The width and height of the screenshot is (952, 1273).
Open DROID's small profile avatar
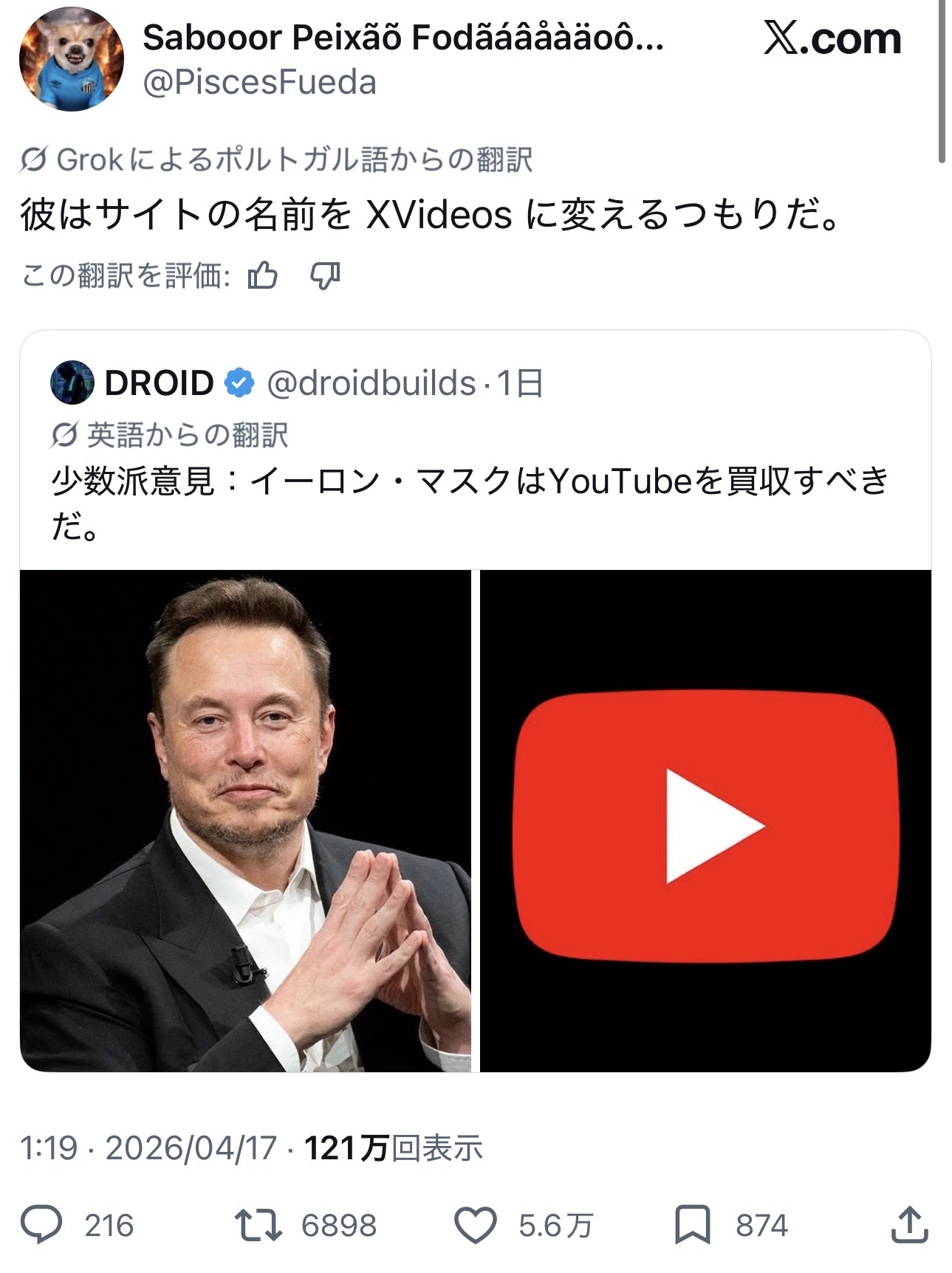click(x=72, y=382)
